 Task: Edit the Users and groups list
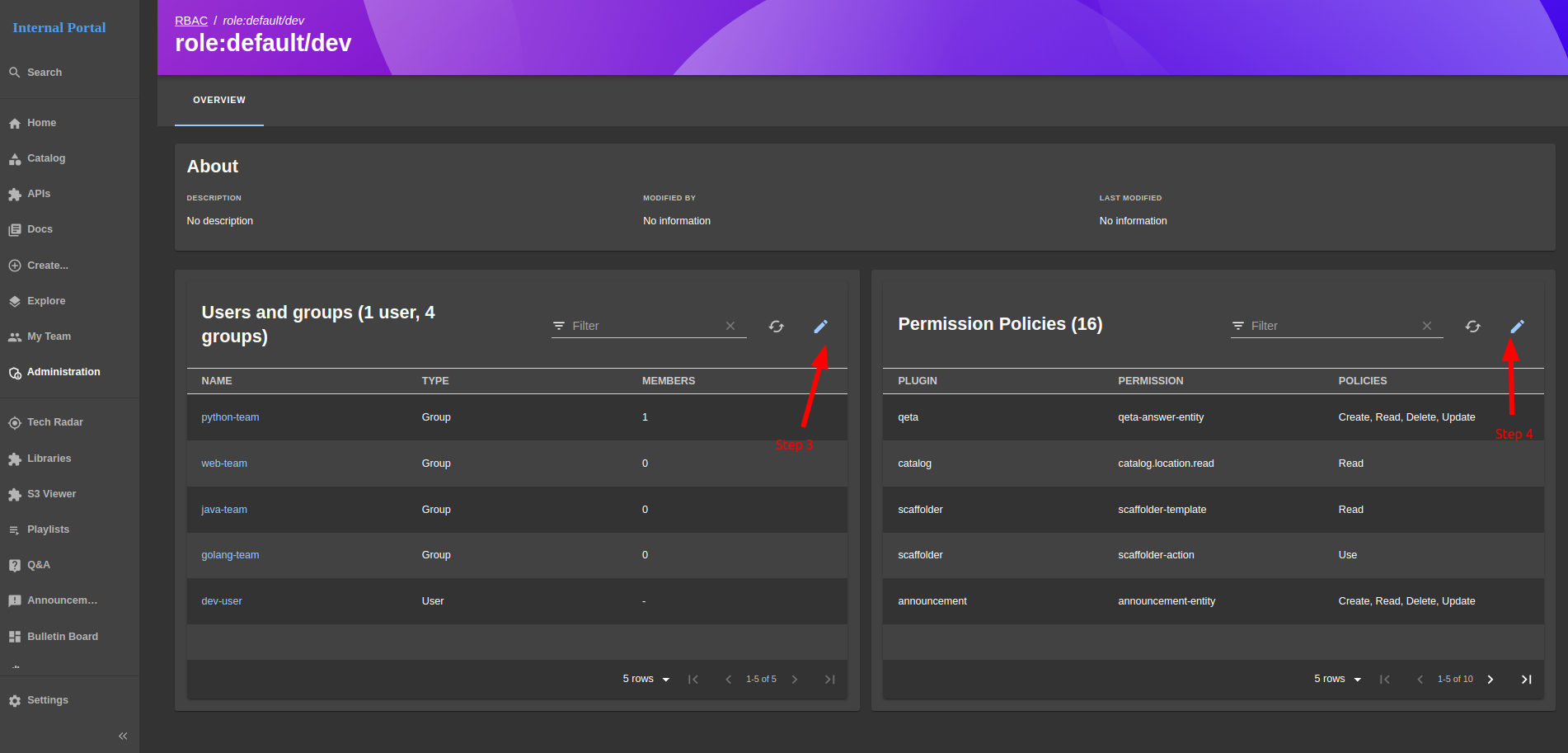click(x=820, y=327)
